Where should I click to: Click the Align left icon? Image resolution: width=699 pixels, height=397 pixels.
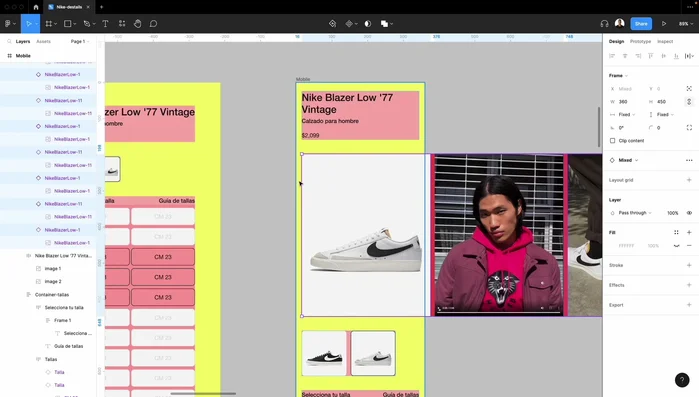[612, 56]
